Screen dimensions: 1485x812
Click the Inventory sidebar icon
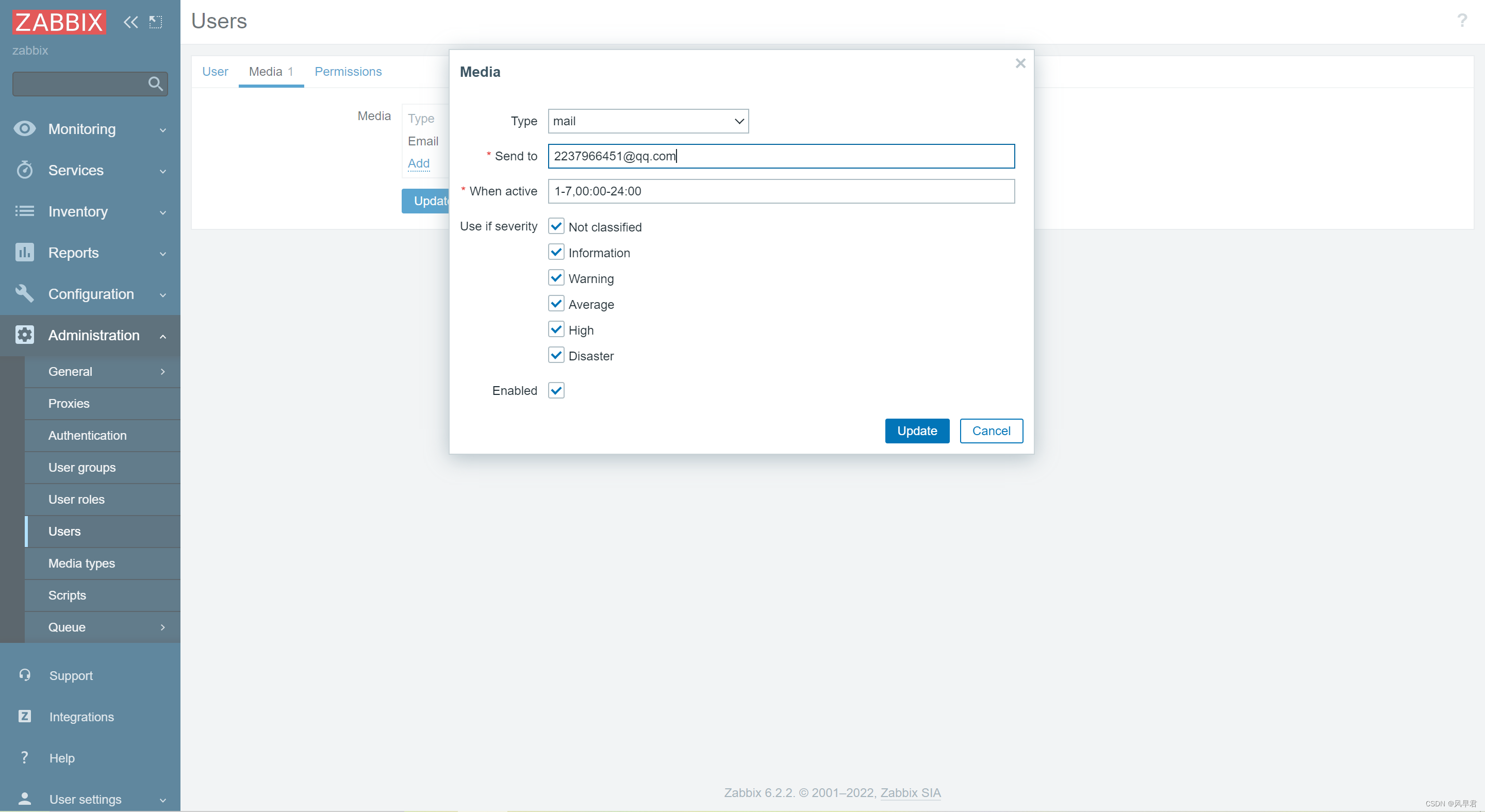[x=25, y=211]
